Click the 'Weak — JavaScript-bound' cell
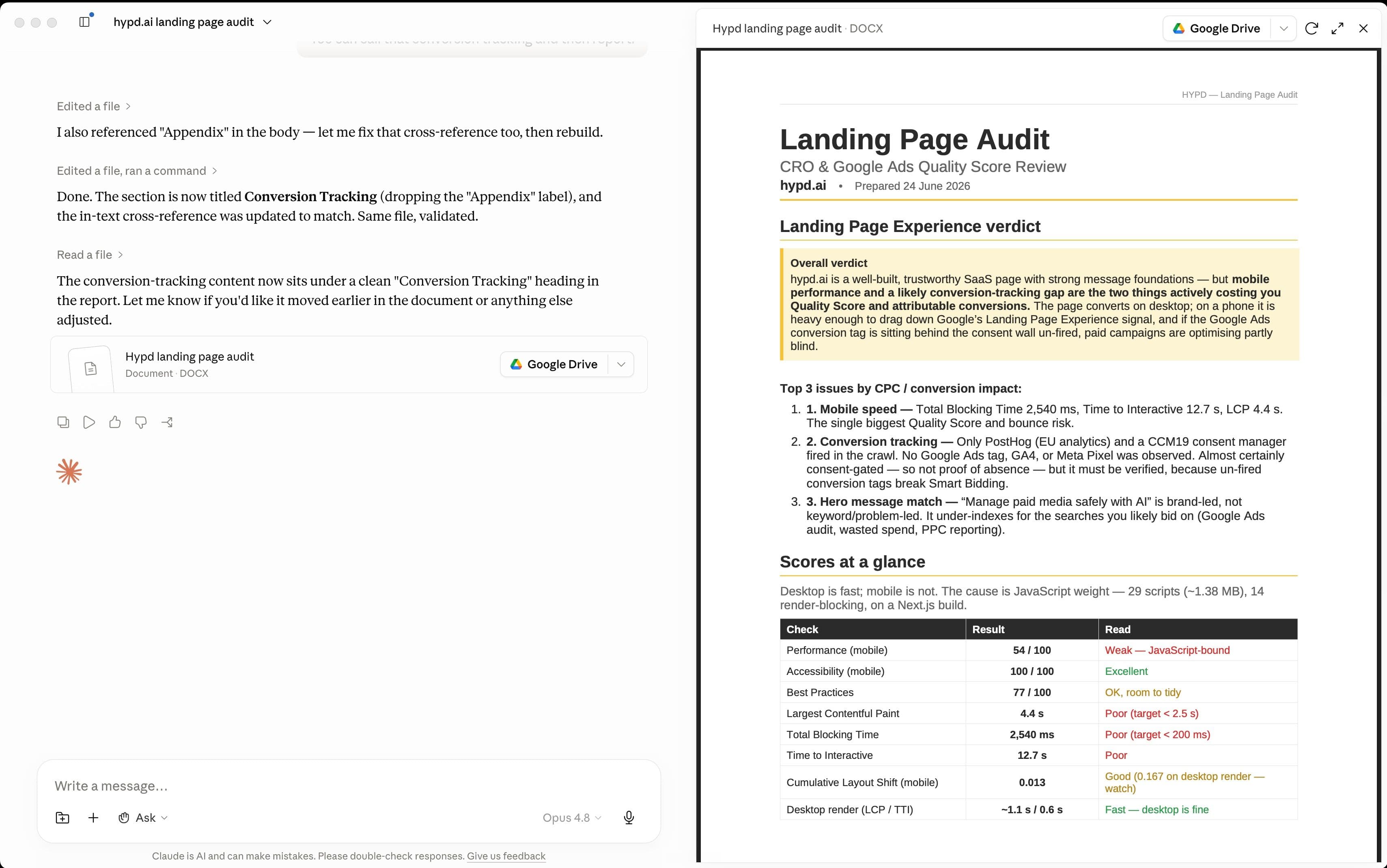Image resolution: width=1387 pixels, height=868 pixels. [1197, 650]
